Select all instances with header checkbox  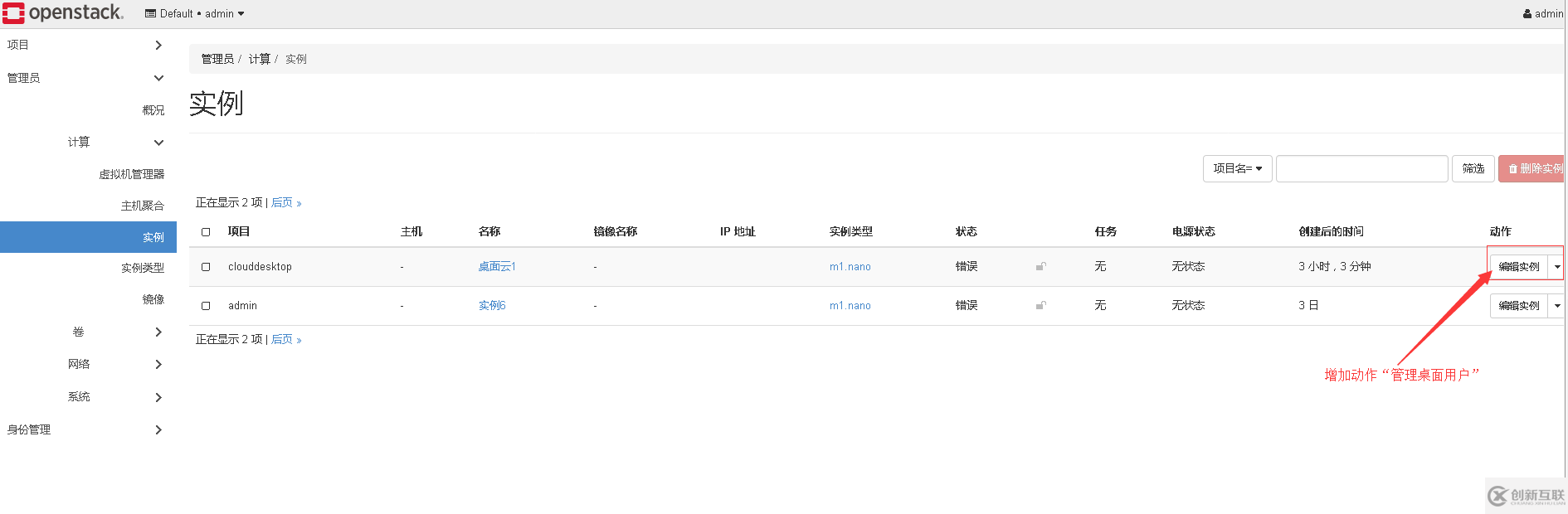coord(206,232)
